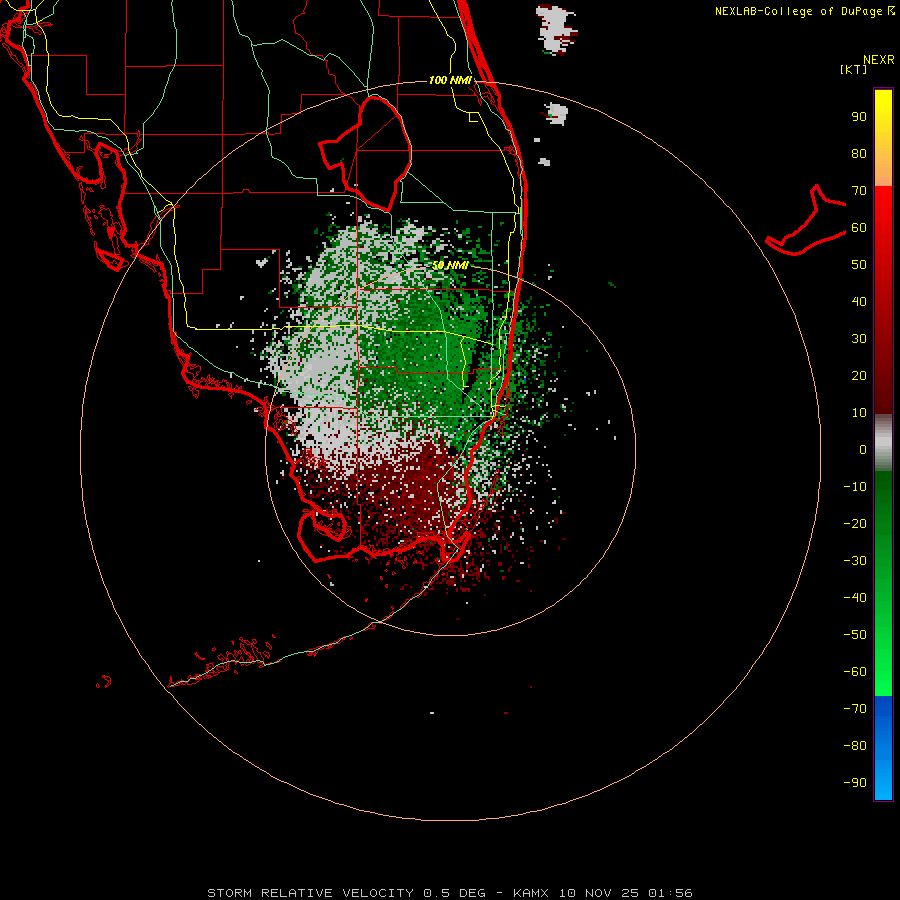Click the 80 value on velocity scale
The height and width of the screenshot is (900, 900).
tap(859, 153)
